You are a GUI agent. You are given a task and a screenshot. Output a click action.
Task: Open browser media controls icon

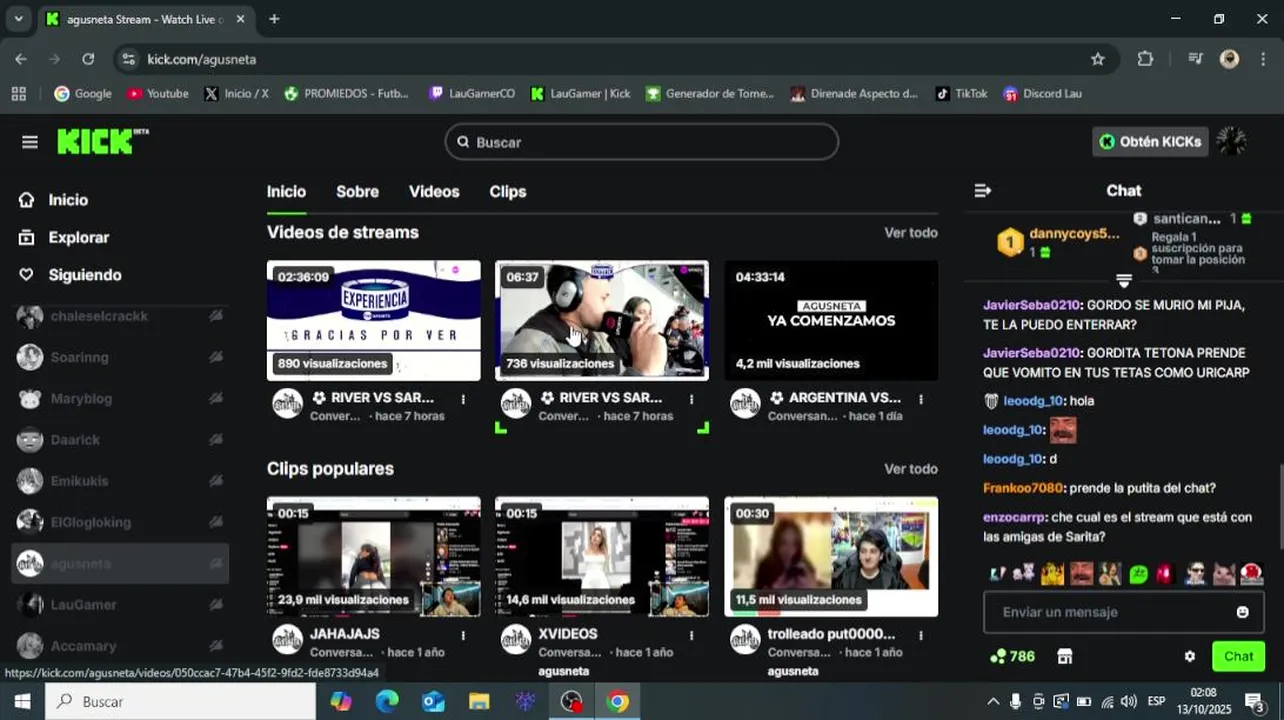[x=1195, y=59]
